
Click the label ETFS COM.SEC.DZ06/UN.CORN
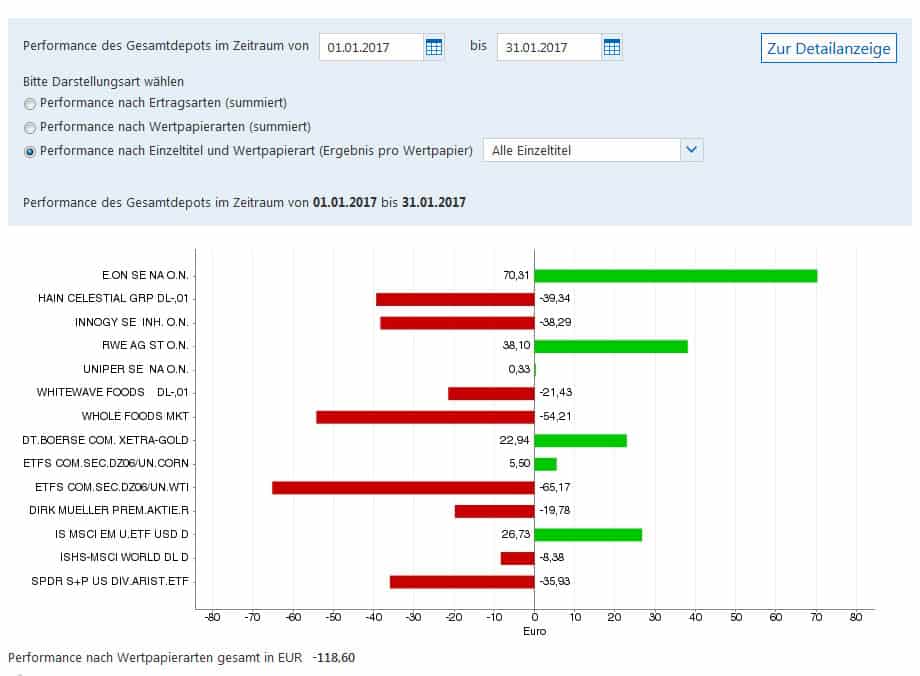(x=106, y=464)
